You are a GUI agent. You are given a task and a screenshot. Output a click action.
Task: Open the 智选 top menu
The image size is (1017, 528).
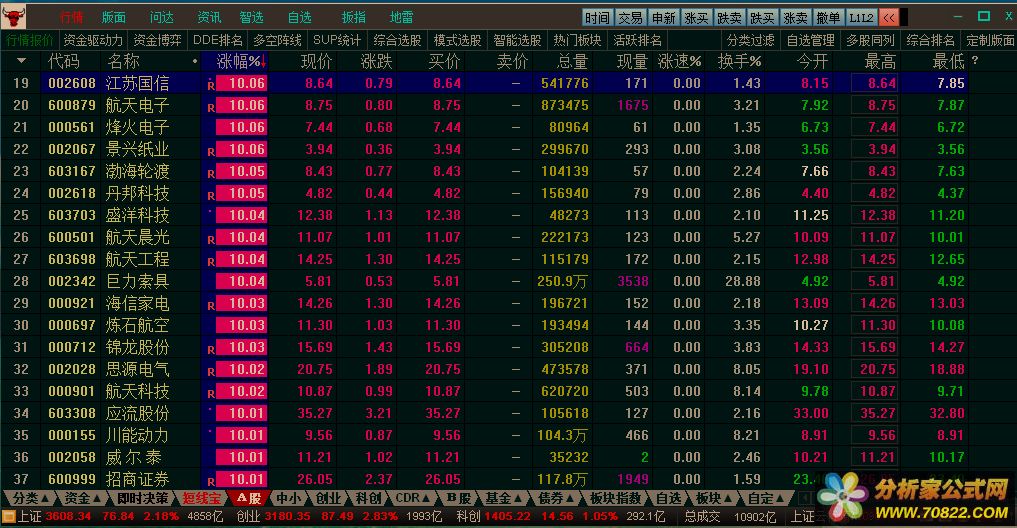point(251,18)
